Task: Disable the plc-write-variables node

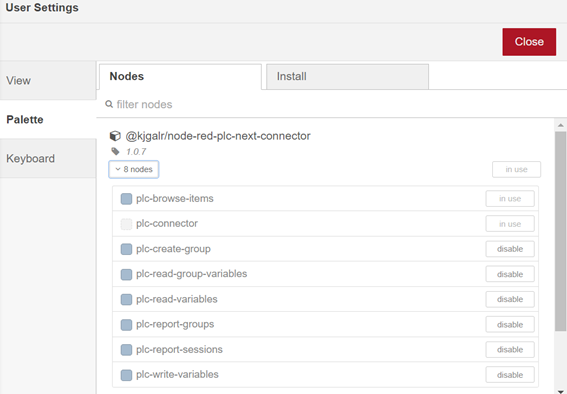Action: (510, 375)
